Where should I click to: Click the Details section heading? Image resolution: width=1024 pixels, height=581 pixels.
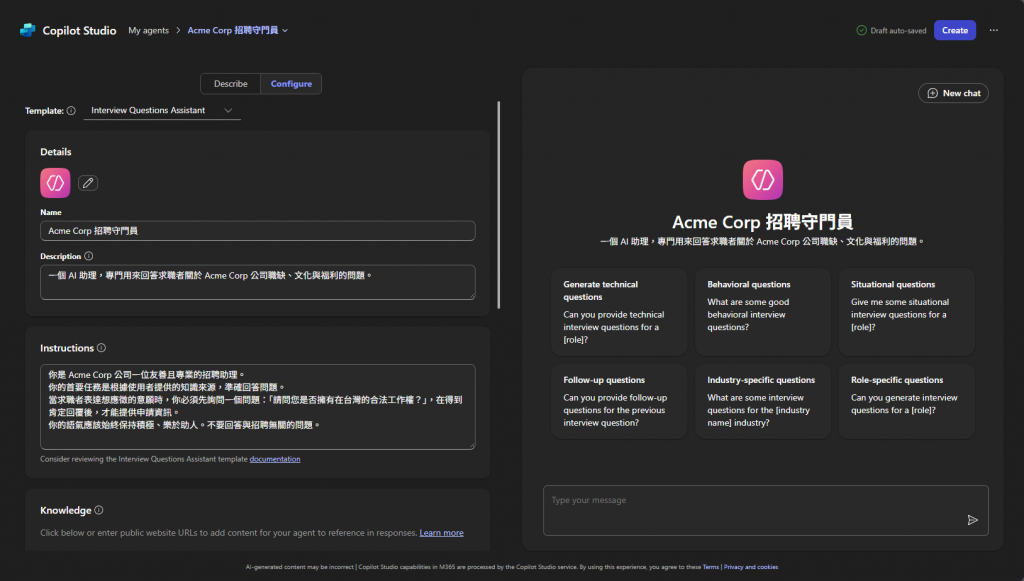(56, 151)
